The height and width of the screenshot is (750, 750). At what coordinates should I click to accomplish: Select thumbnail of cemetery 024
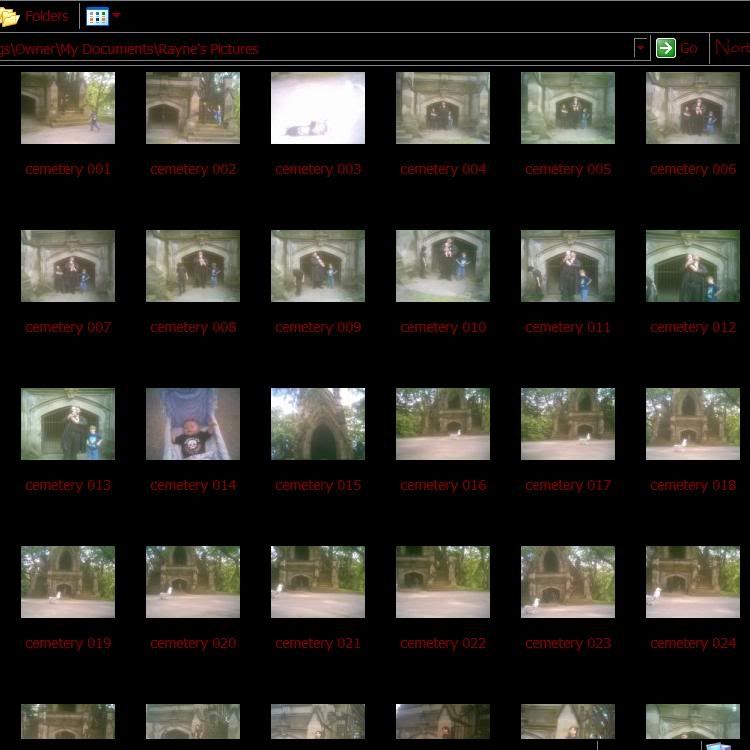(x=693, y=582)
